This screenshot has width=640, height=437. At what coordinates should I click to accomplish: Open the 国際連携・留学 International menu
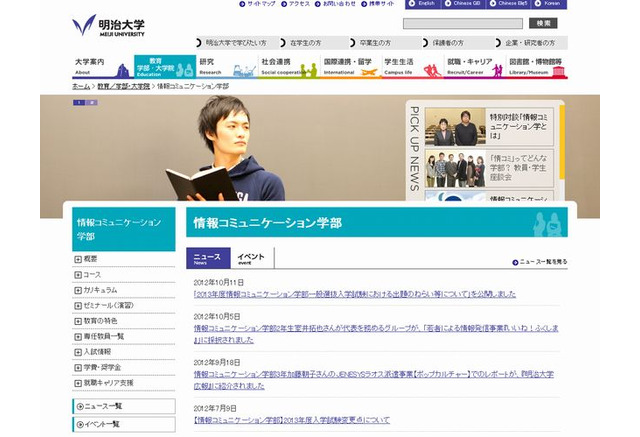pyautogui.click(x=351, y=67)
